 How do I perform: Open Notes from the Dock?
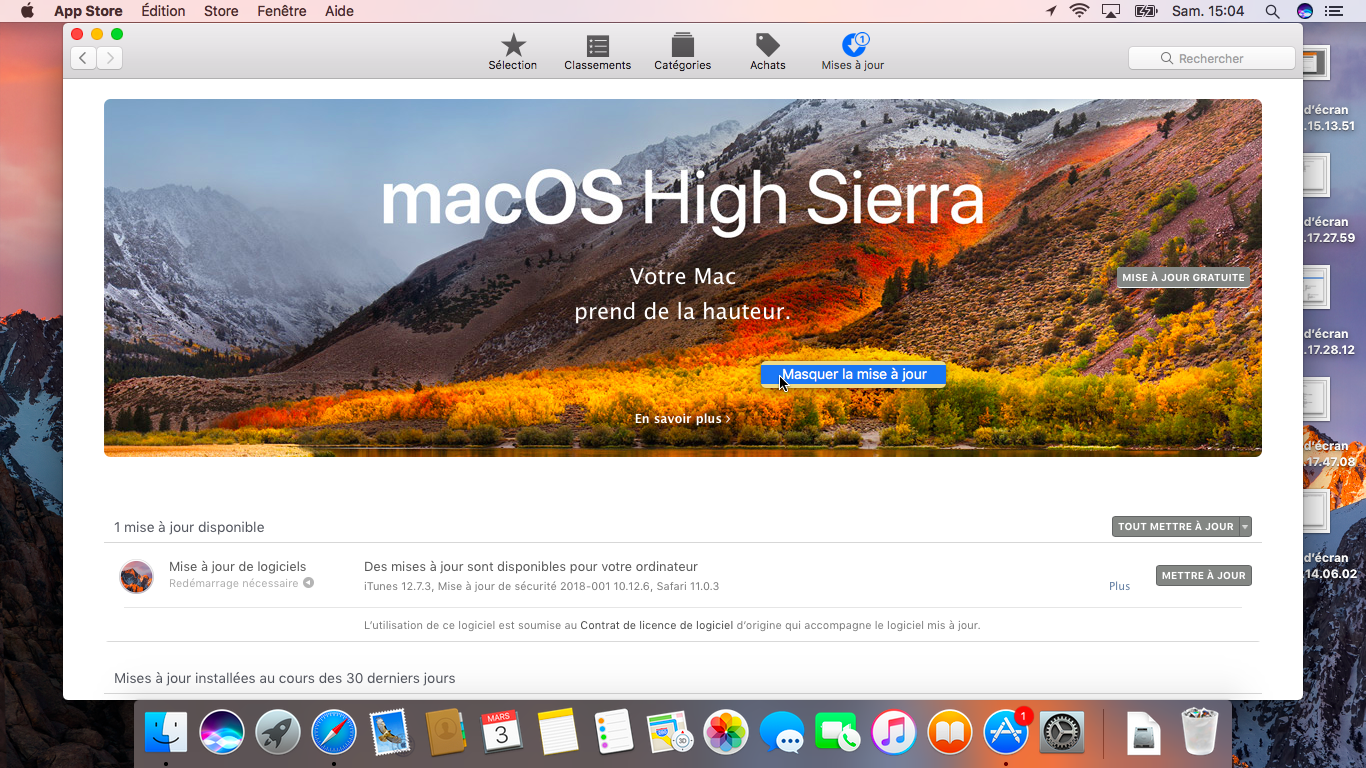[558, 732]
